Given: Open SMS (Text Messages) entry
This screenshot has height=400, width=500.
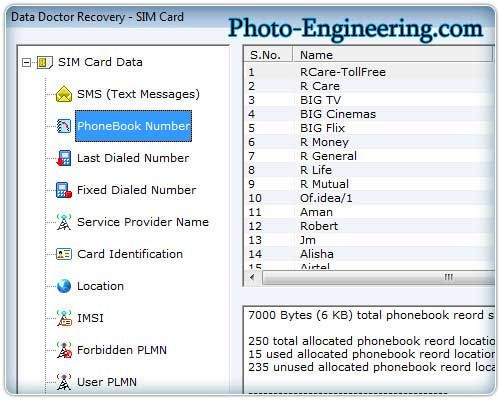Looking at the screenshot, I should click(x=138, y=94).
